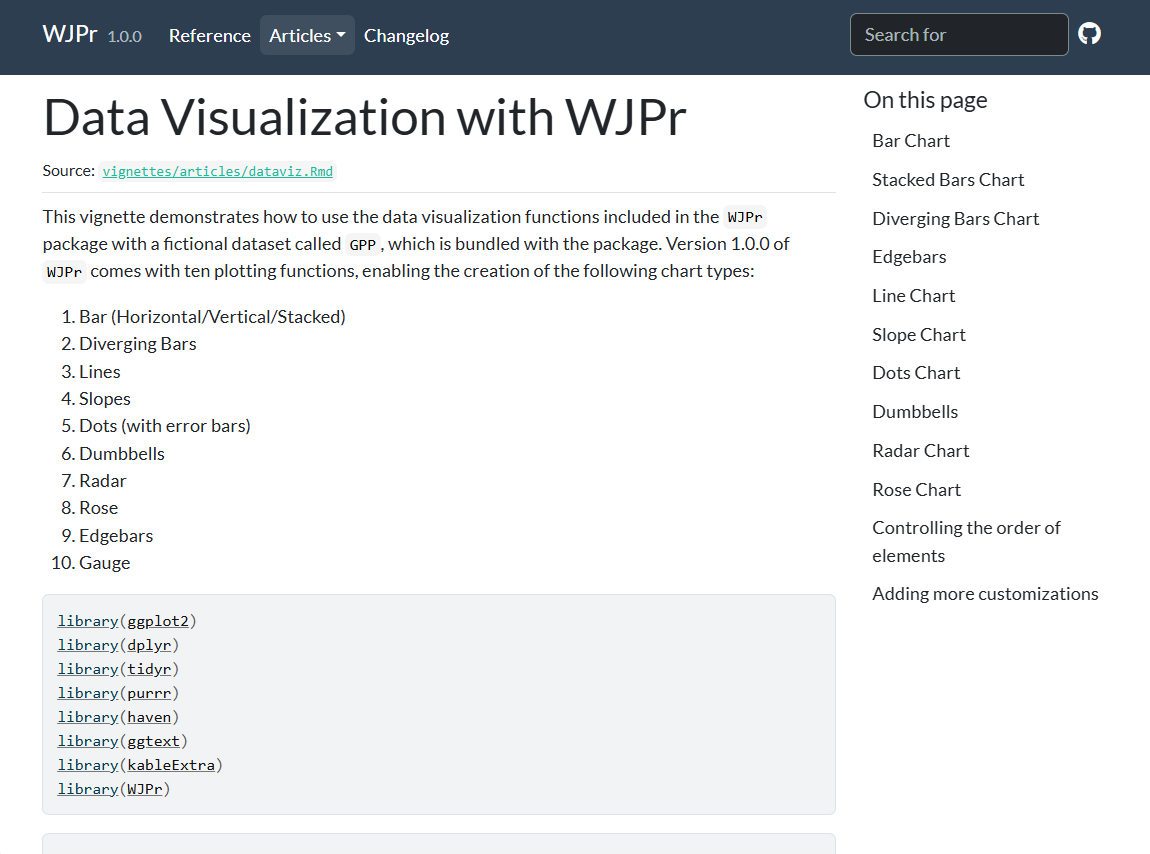
Task: Jump to Edgebars section
Action: 909,257
